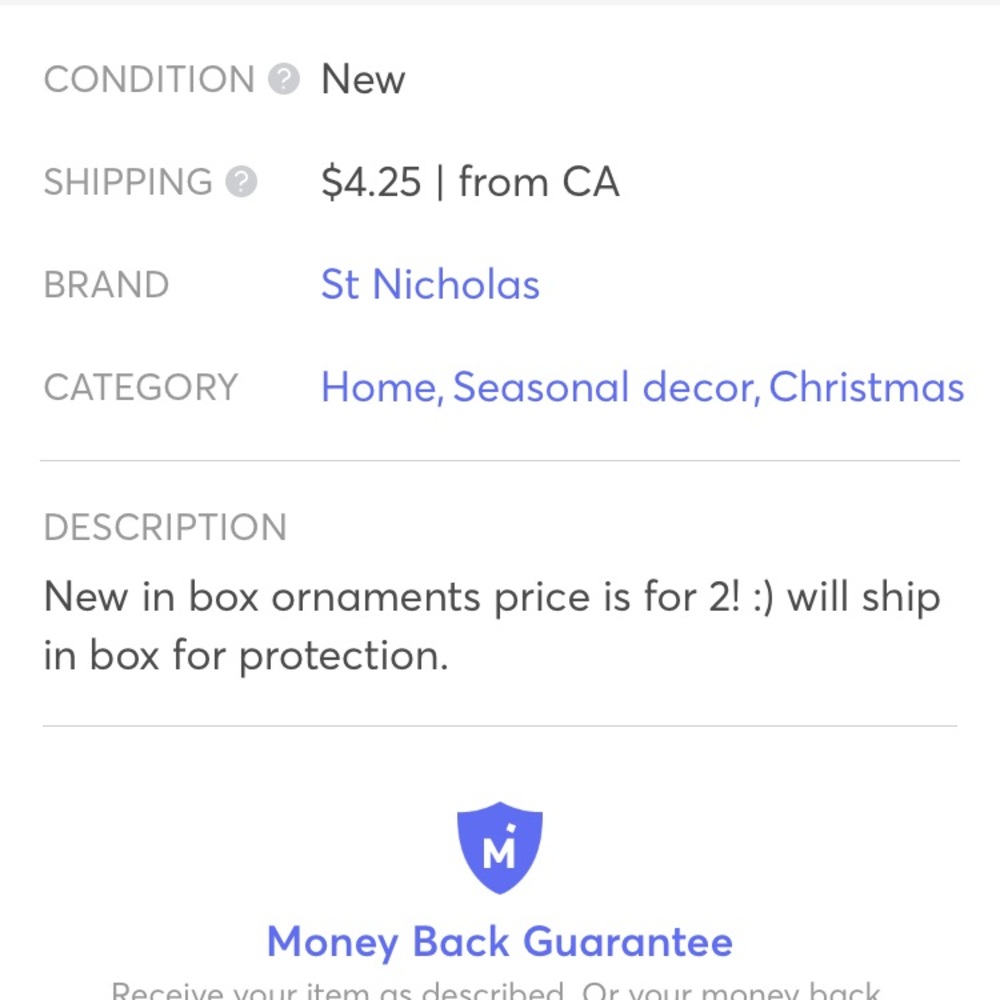Click the CONDITION label text
1000x1000 pixels.
point(149,79)
